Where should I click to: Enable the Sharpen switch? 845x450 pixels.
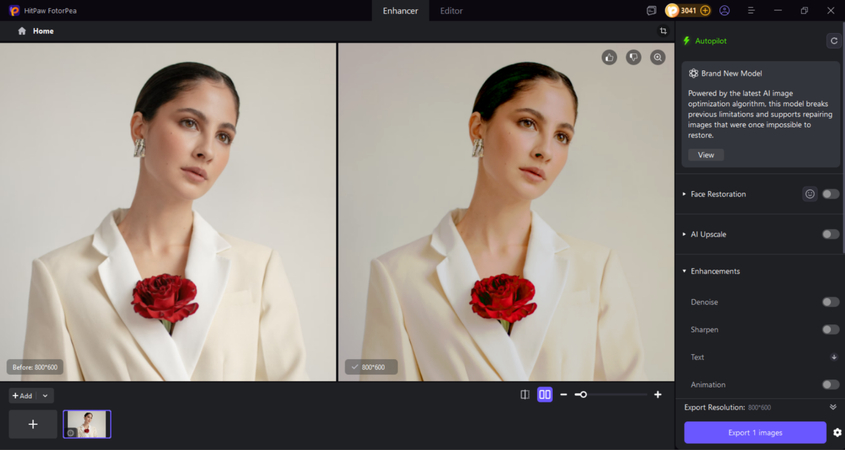click(x=830, y=329)
